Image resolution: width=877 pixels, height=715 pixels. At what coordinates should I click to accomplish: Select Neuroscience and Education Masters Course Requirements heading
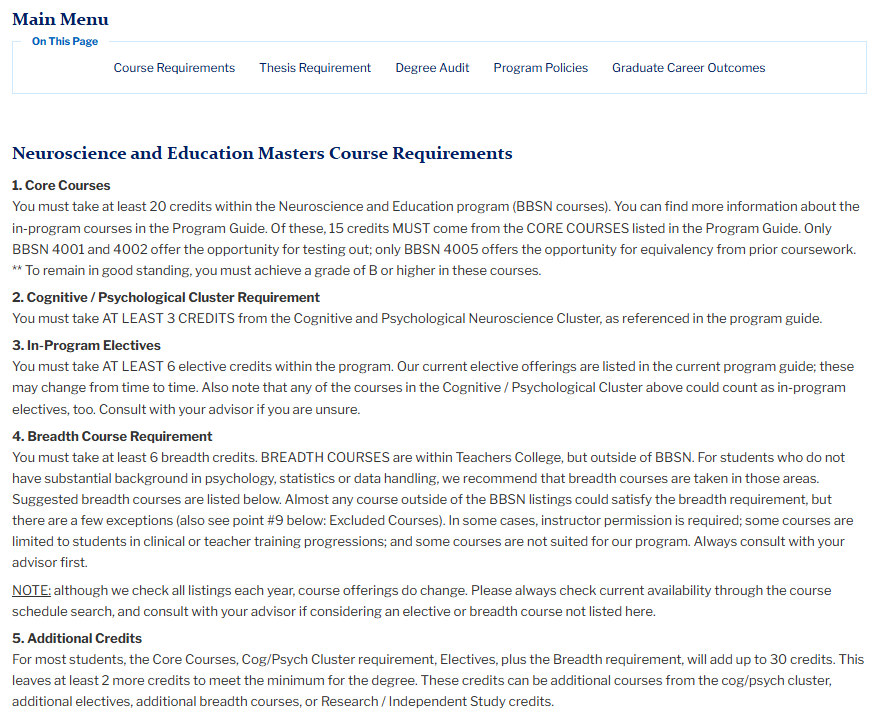point(262,153)
